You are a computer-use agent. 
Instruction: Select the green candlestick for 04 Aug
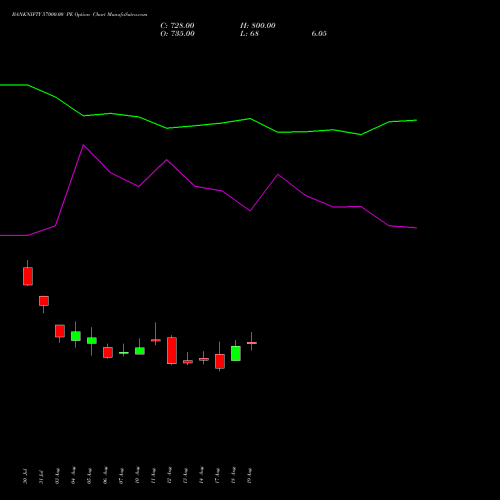click(x=76, y=336)
